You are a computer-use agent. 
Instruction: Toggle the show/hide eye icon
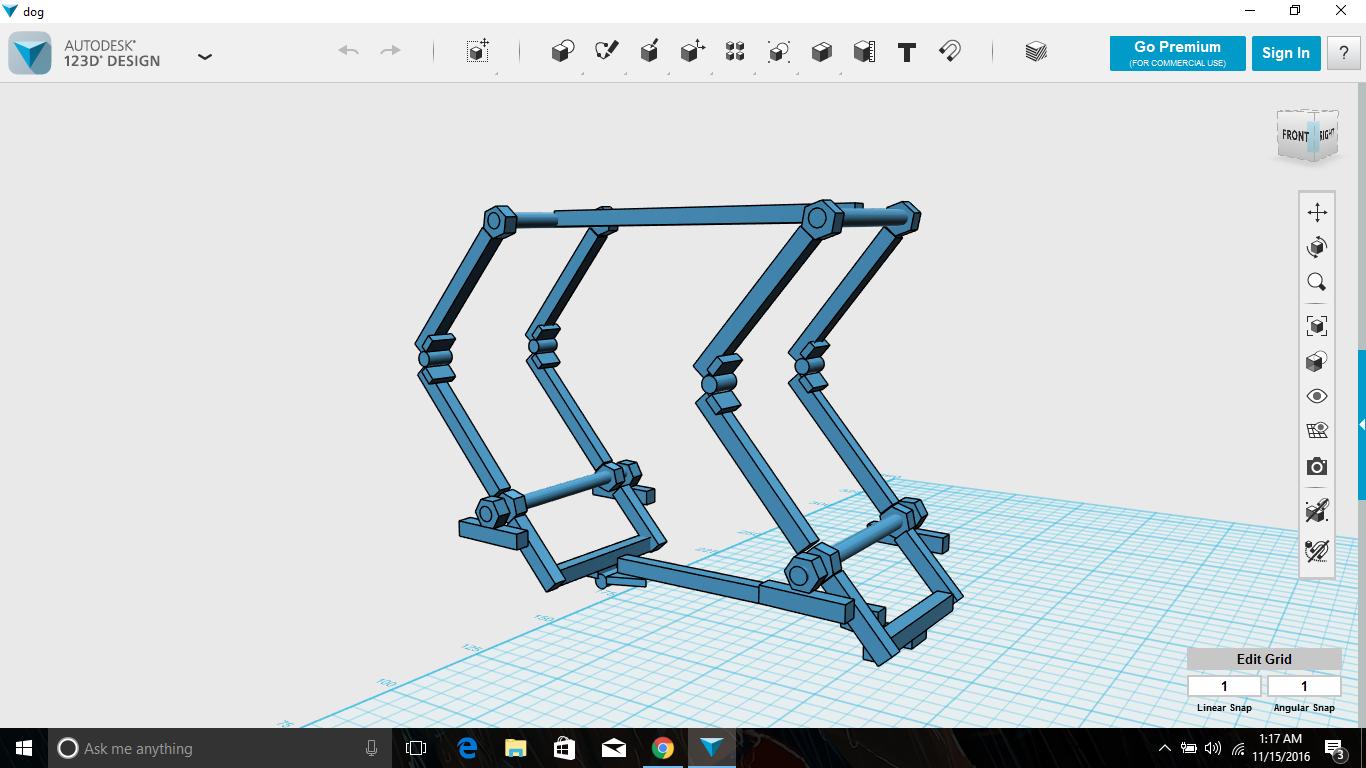click(1317, 396)
